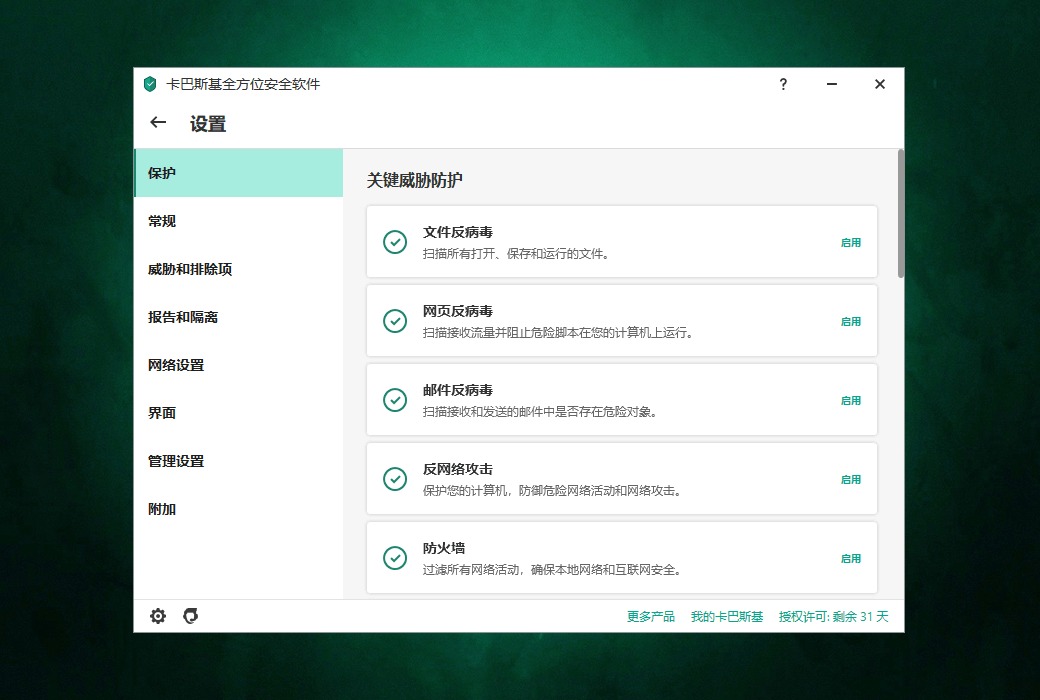
Task: Close the Kaspersky settings window
Action: pos(879,84)
